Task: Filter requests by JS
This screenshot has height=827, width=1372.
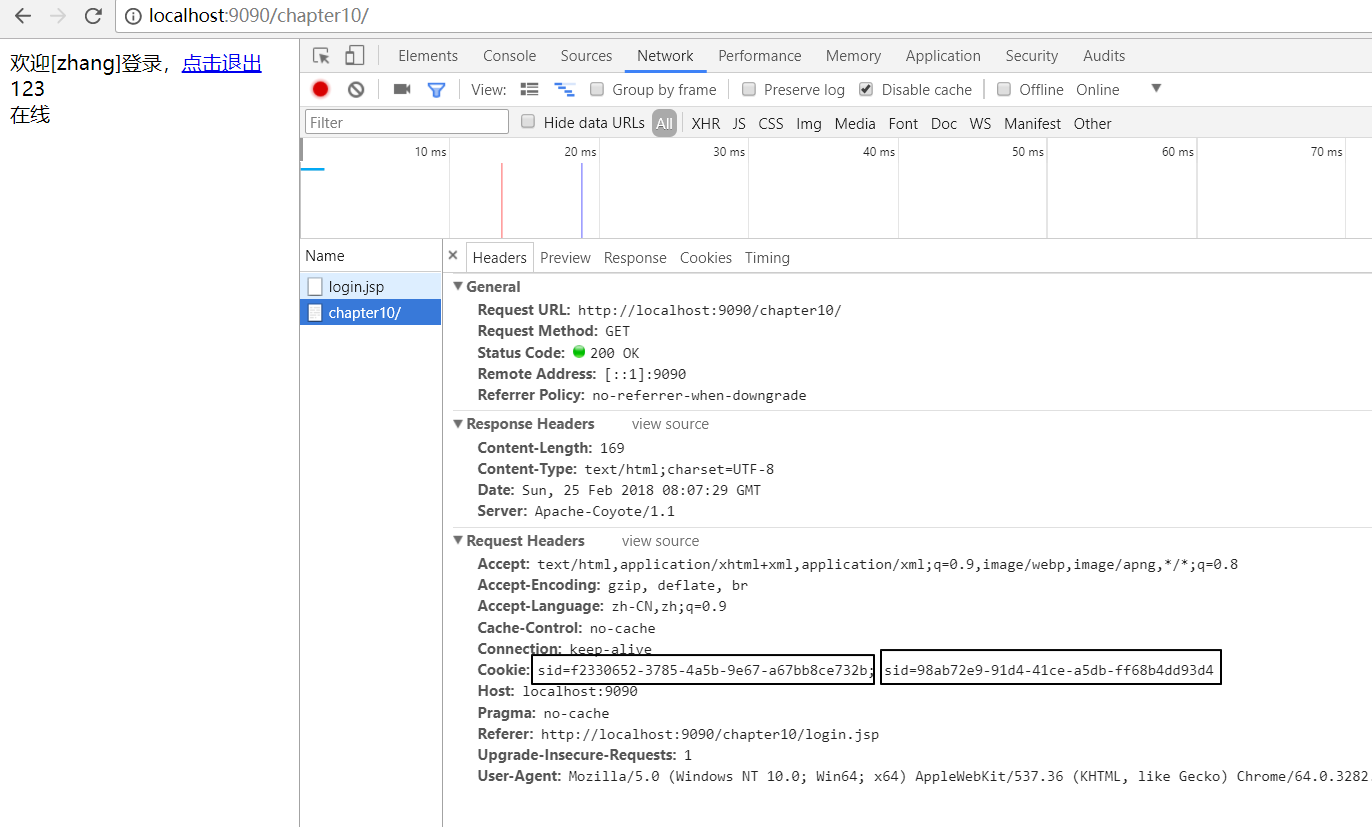Action: [739, 123]
